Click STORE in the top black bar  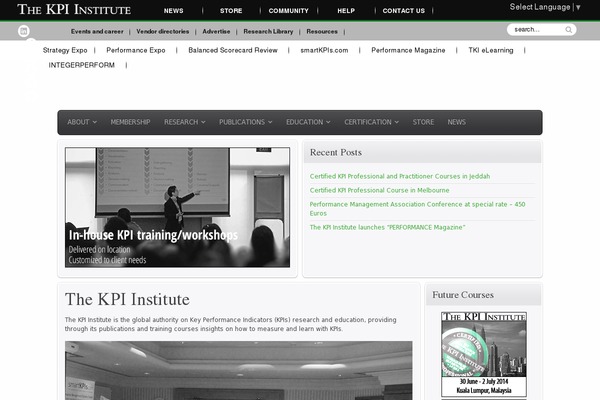pyautogui.click(x=231, y=11)
